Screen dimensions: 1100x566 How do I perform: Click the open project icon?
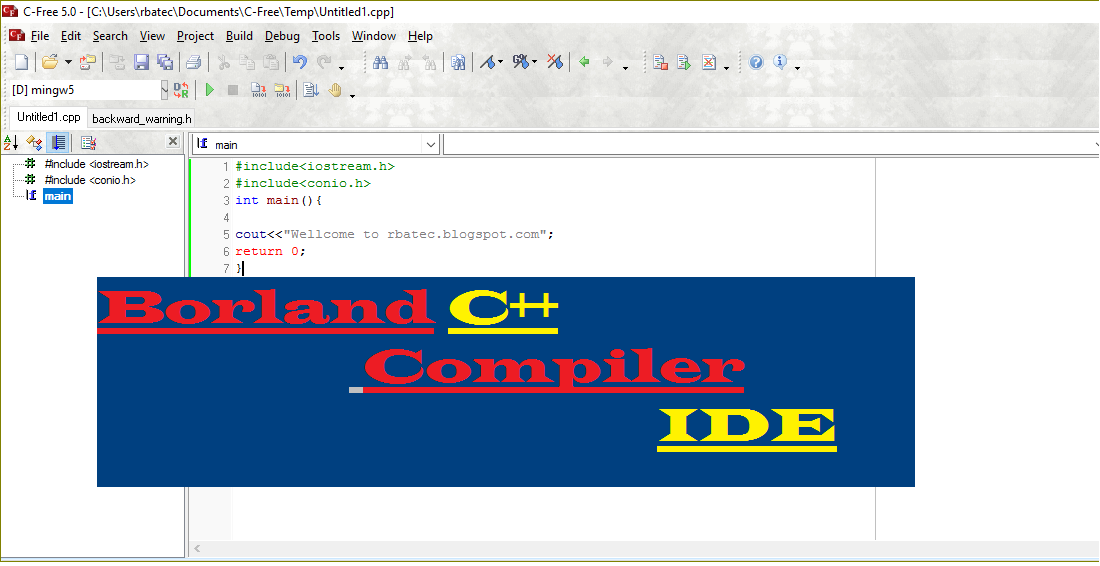pyautogui.click(x=88, y=62)
